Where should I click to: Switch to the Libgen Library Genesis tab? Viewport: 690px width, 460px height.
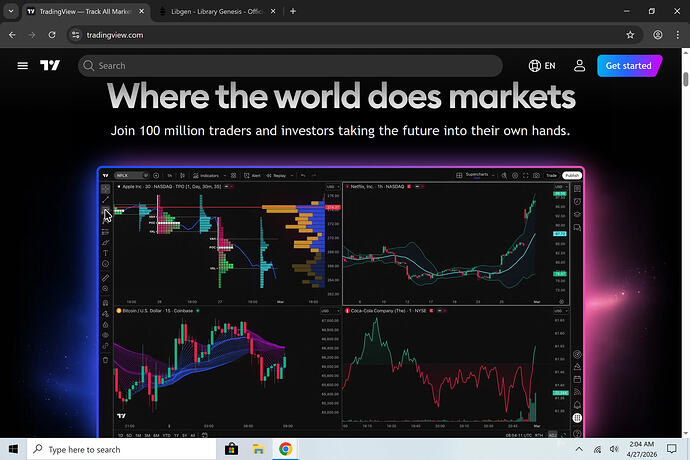[x=217, y=11]
